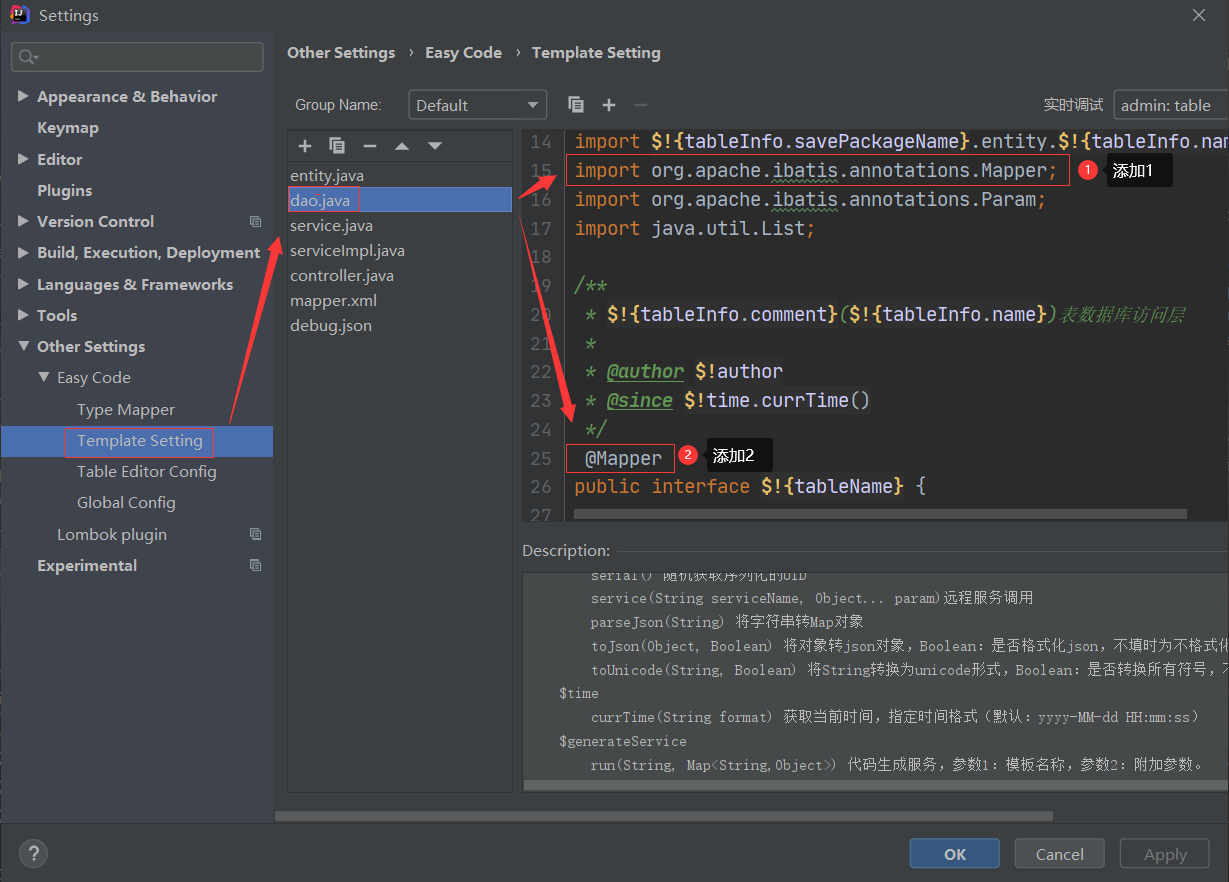The image size is (1229, 882).
Task: Open the admin: table debug dropdown
Action: pos(1171,105)
